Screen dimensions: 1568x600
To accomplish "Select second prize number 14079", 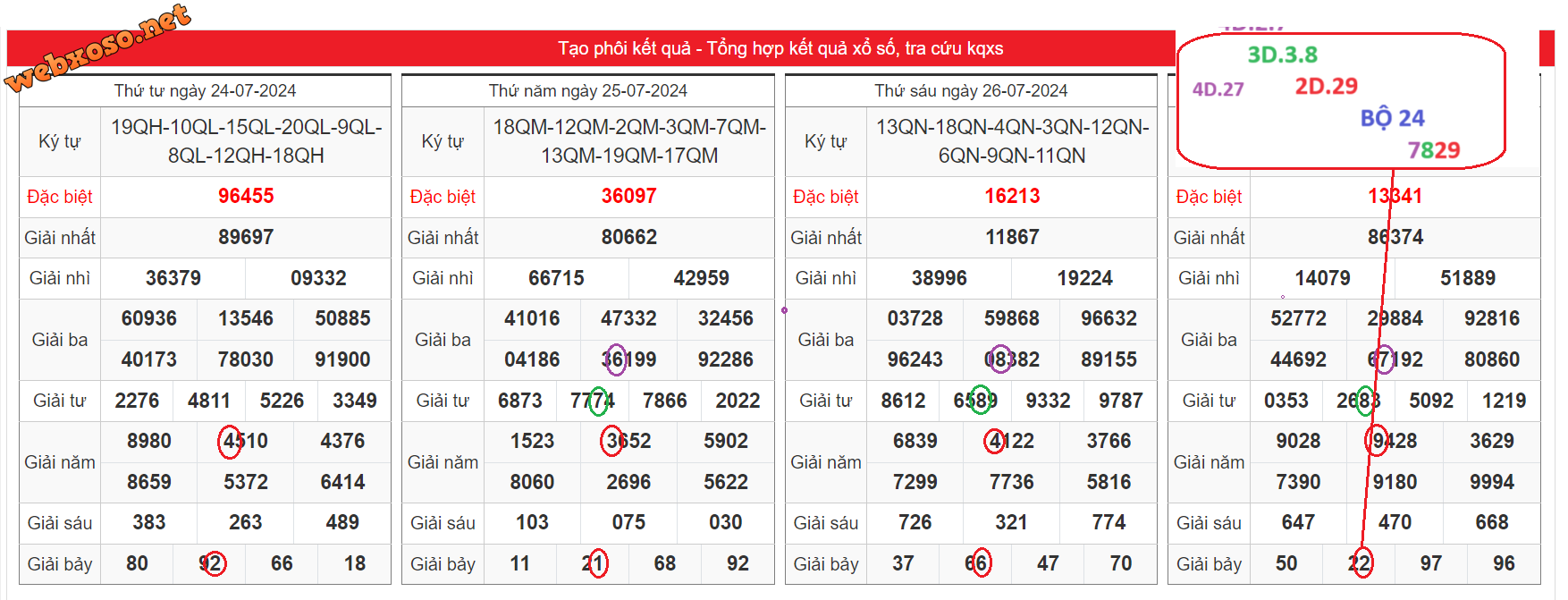I will (1322, 278).
